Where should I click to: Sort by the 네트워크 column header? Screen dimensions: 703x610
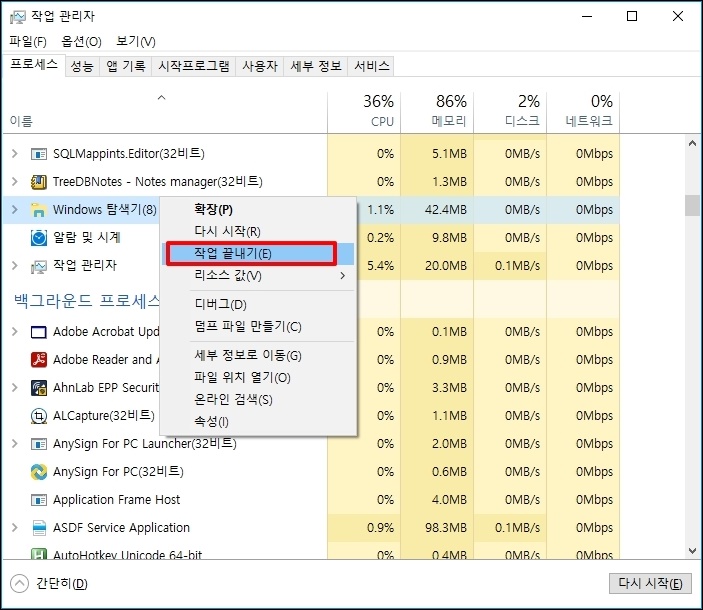pyautogui.click(x=583, y=112)
